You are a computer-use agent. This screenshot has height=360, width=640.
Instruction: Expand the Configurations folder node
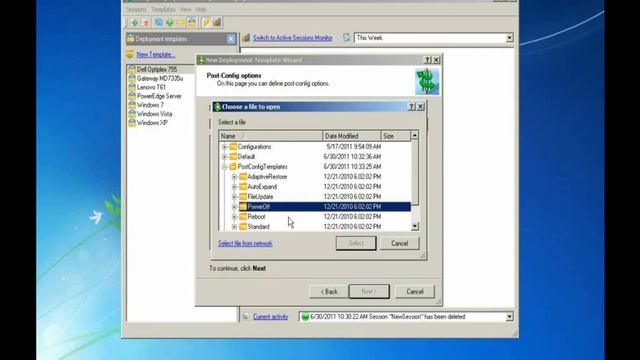(x=224, y=147)
